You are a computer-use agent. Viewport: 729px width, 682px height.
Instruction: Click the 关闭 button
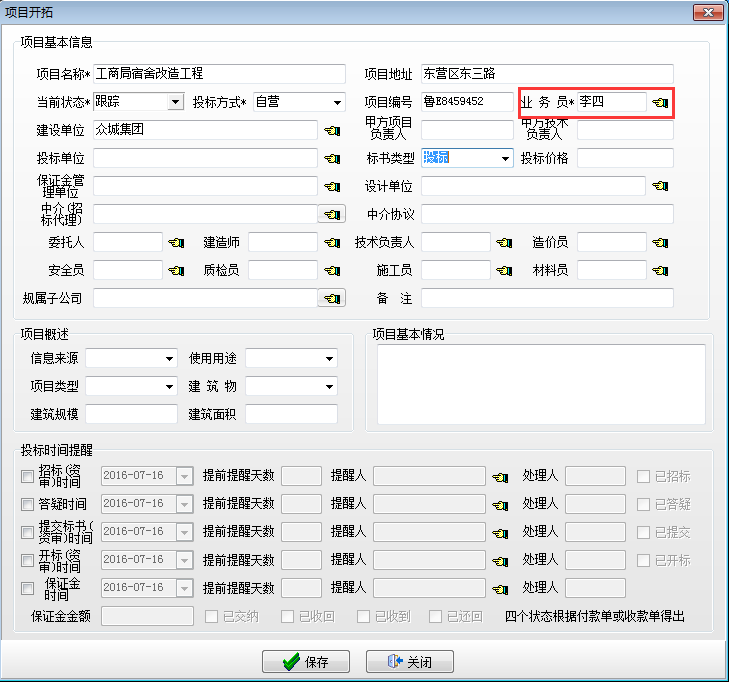pyautogui.click(x=410, y=661)
